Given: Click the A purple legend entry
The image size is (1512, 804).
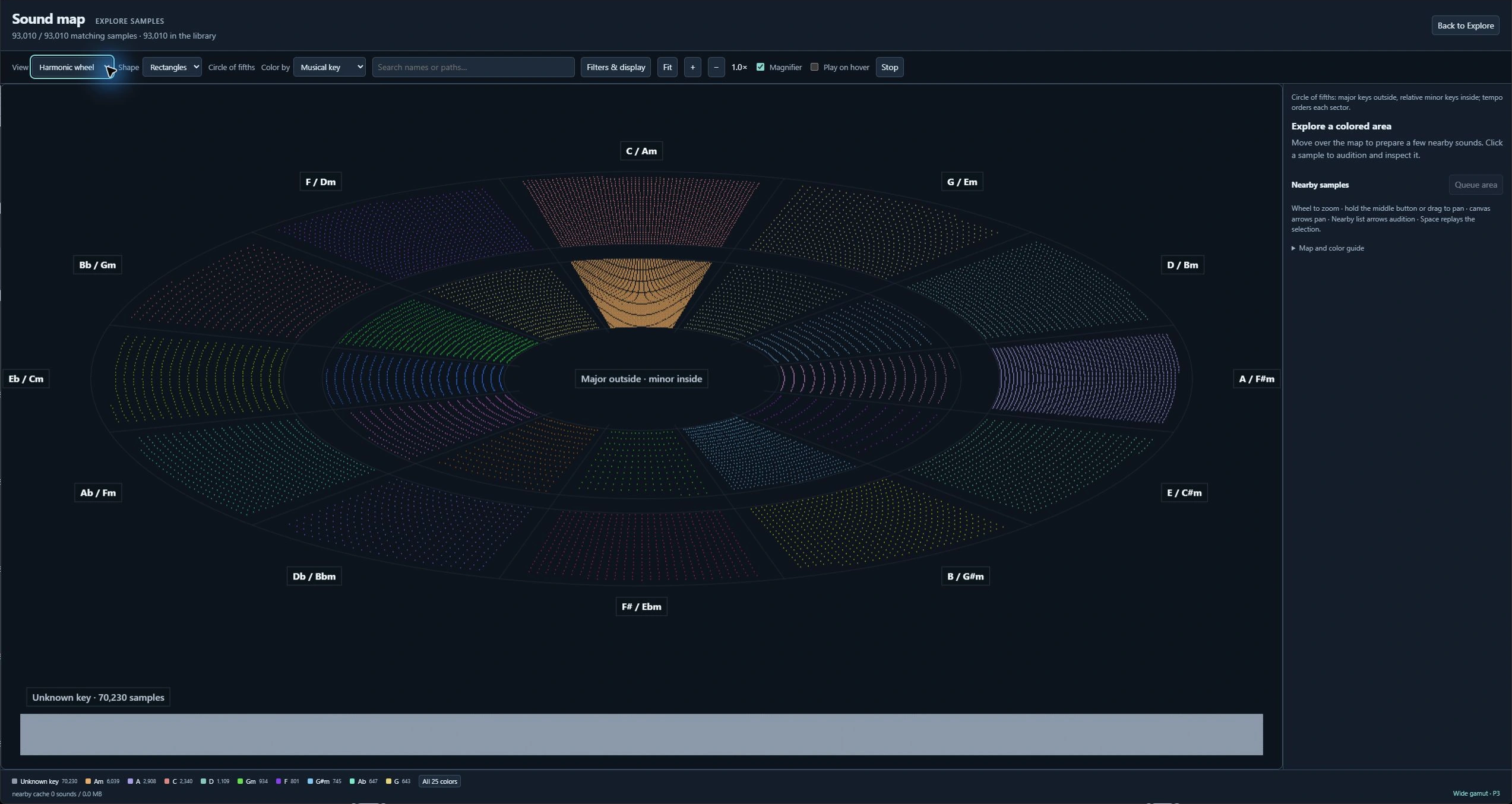Looking at the screenshot, I should (x=141, y=781).
